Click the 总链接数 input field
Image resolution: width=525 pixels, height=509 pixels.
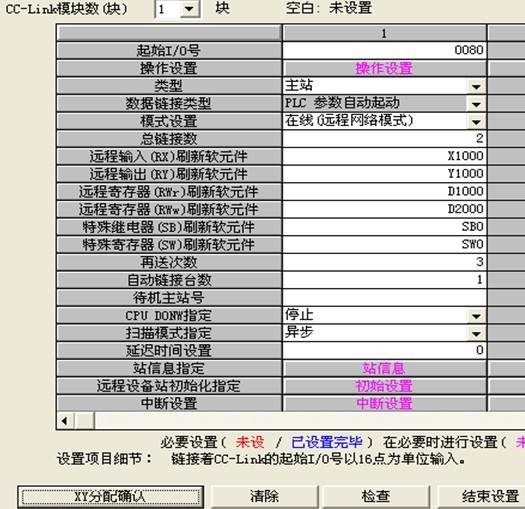384,139
